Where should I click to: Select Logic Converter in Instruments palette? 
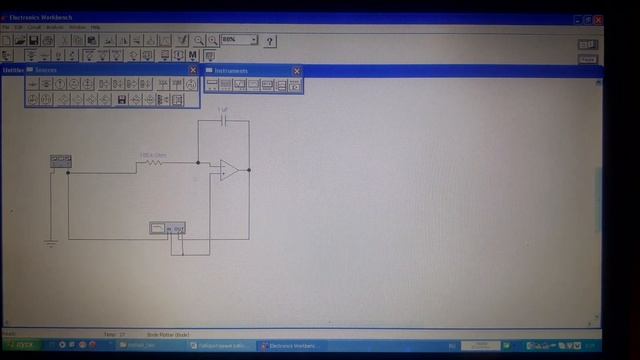click(295, 85)
